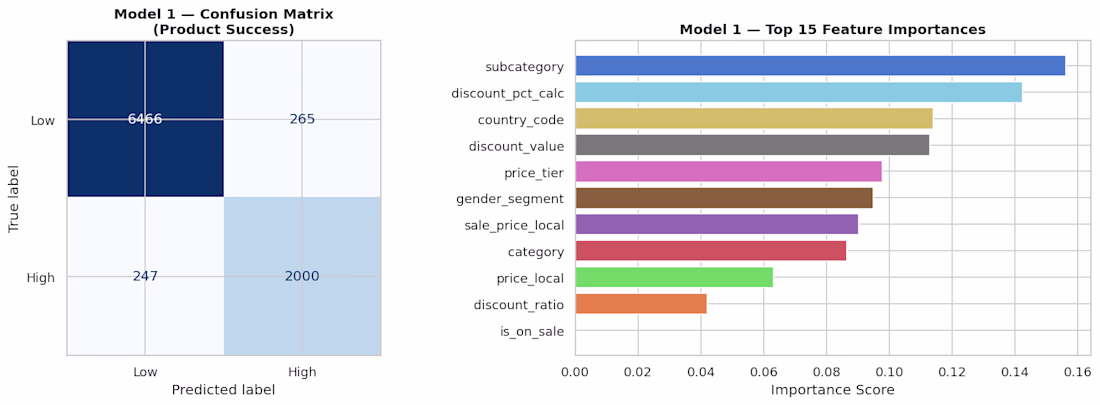The image size is (1100, 405).
Task: Click the True label axis title
Action: pyautogui.click(x=14, y=198)
